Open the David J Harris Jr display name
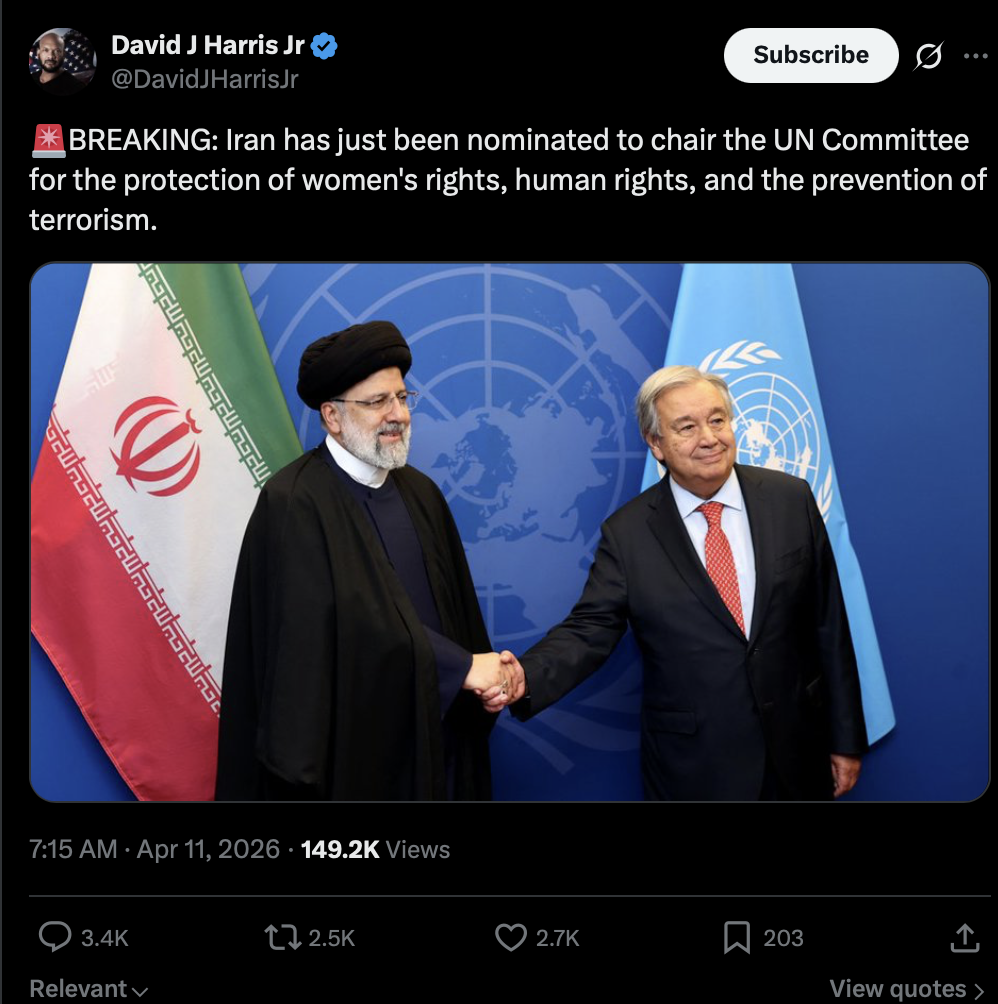The image size is (998, 1004). point(207,45)
